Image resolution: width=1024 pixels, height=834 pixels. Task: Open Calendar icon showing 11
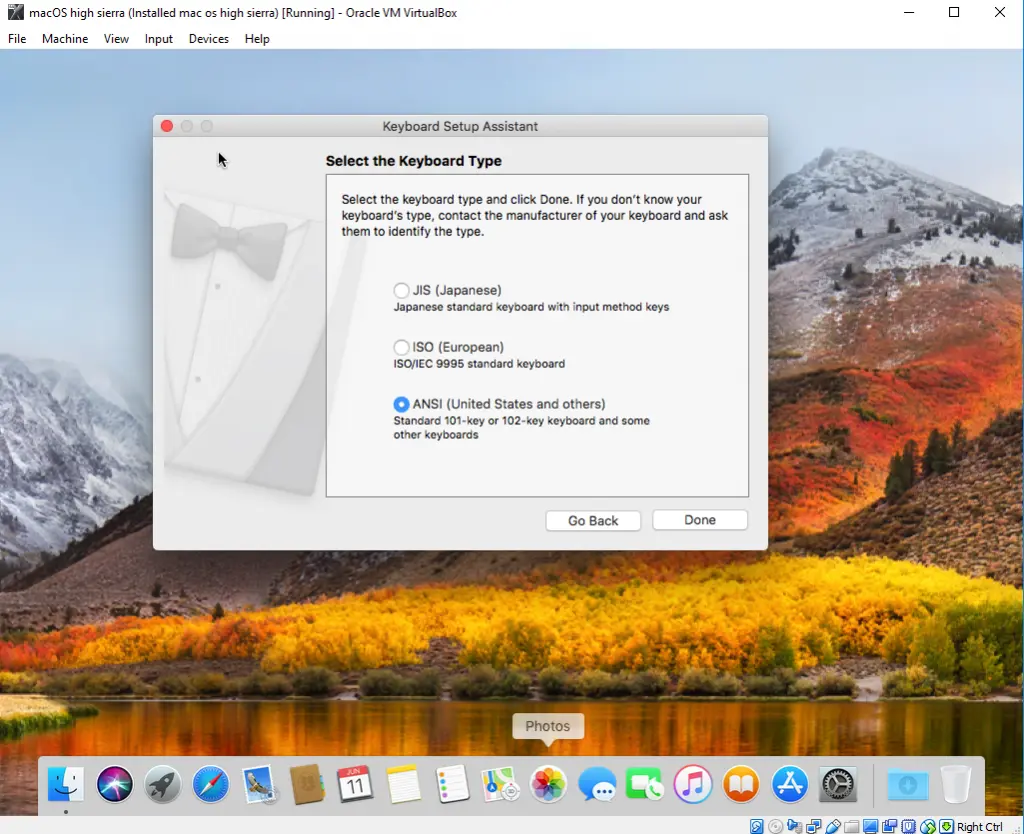point(355,784)
